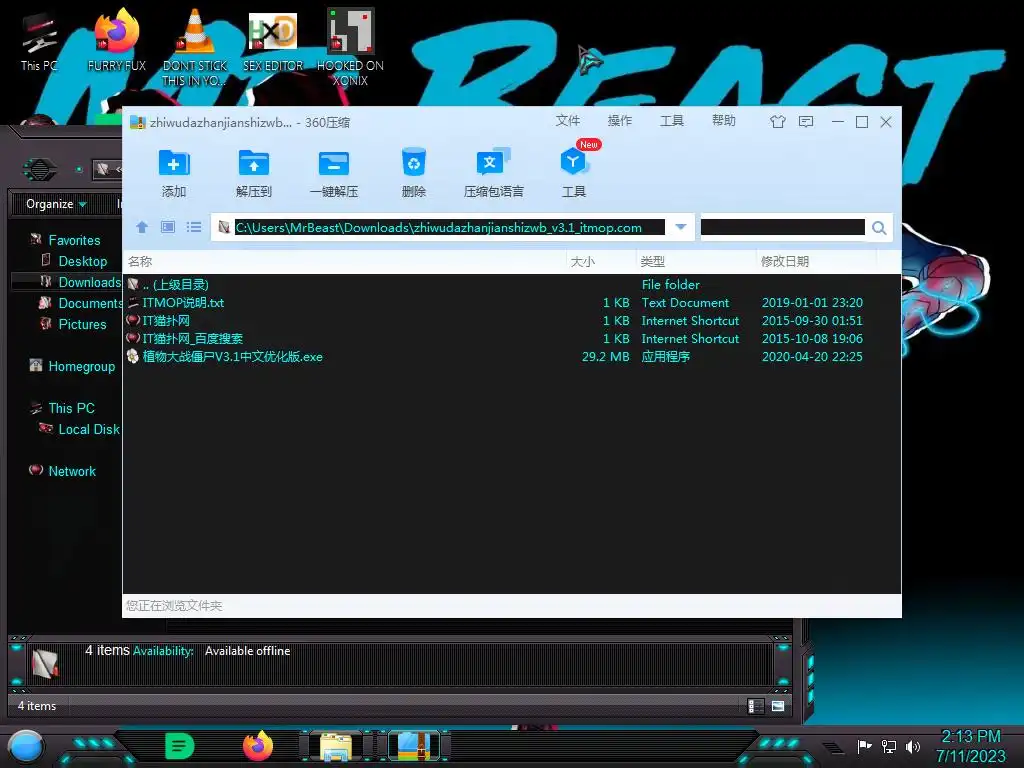The width and height of the screenshot is (1024, 768).
Task: Select 植物大战僵尸V3.1中文优化版.exe file
Action: pos(512,357)
